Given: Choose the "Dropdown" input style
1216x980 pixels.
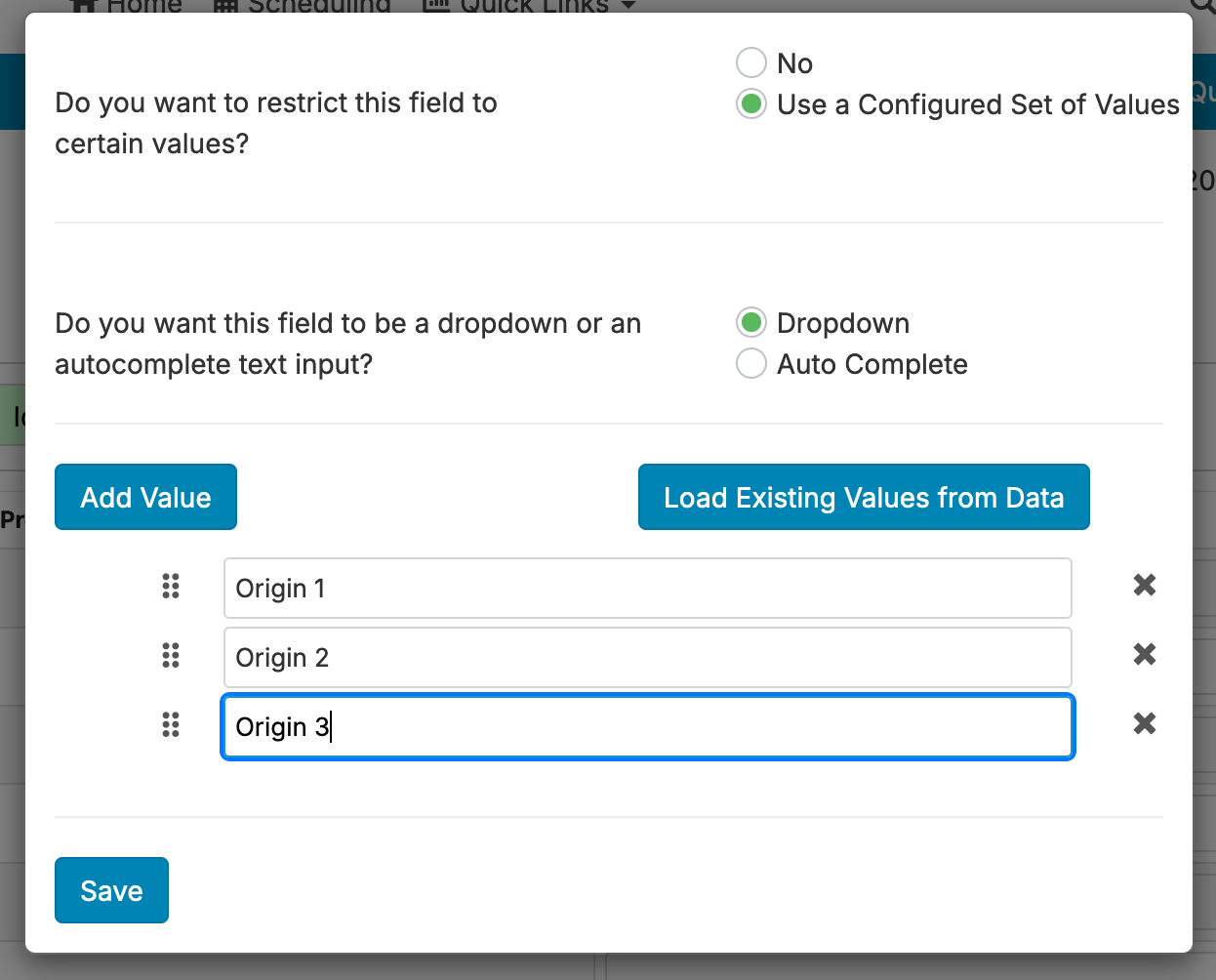Looking at the screenshot, I should tap(750, 322).
